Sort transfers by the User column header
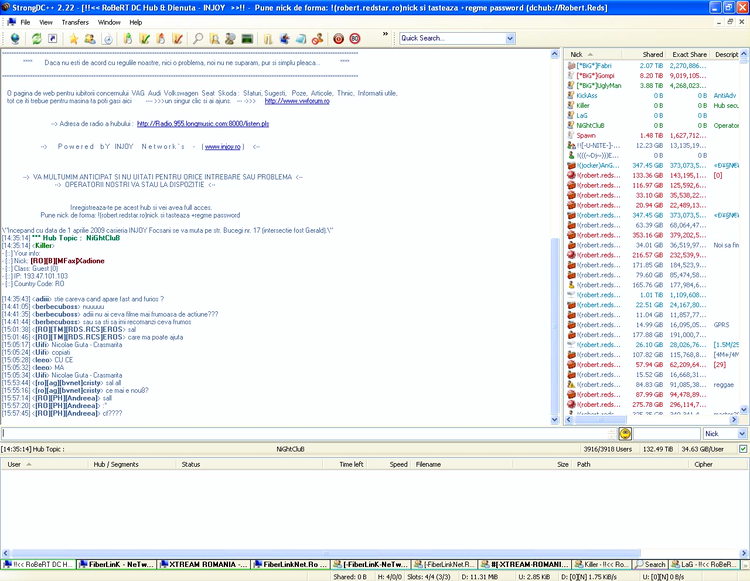 click(x=44, y=464)
